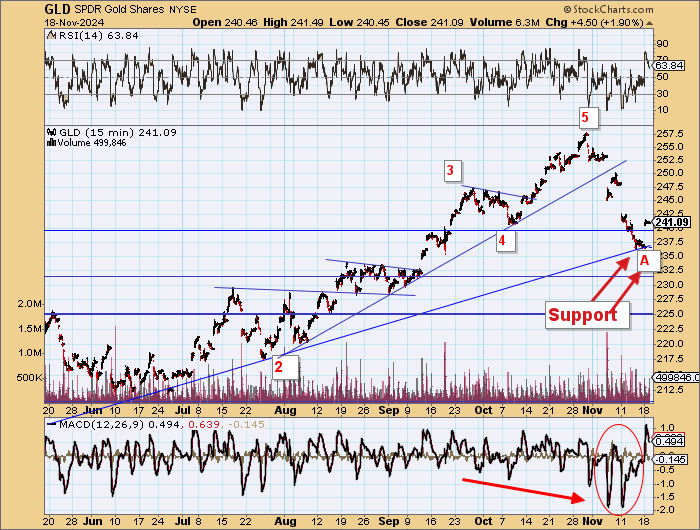
Task: Click the 500K volume axis label
Action: point(29,378)
